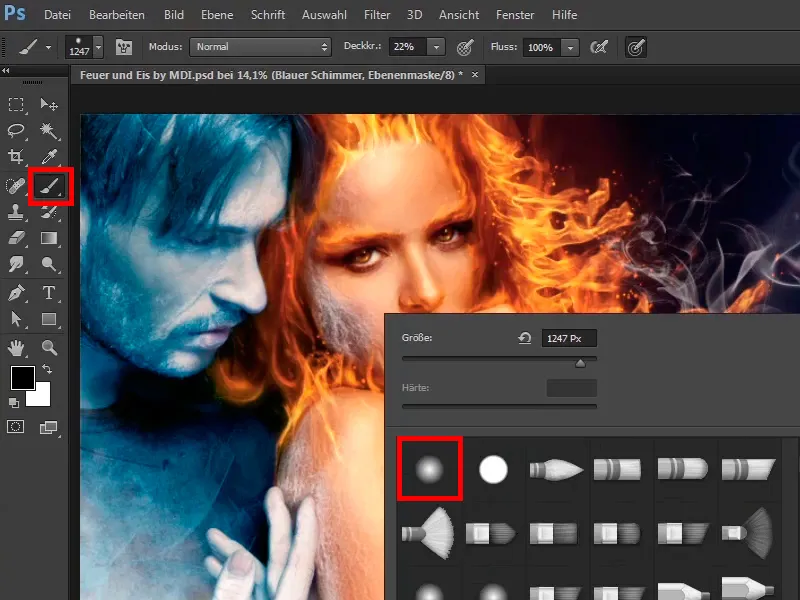Open the Datei menu
This screenshot has width=800, height=600.
(57, 15)
